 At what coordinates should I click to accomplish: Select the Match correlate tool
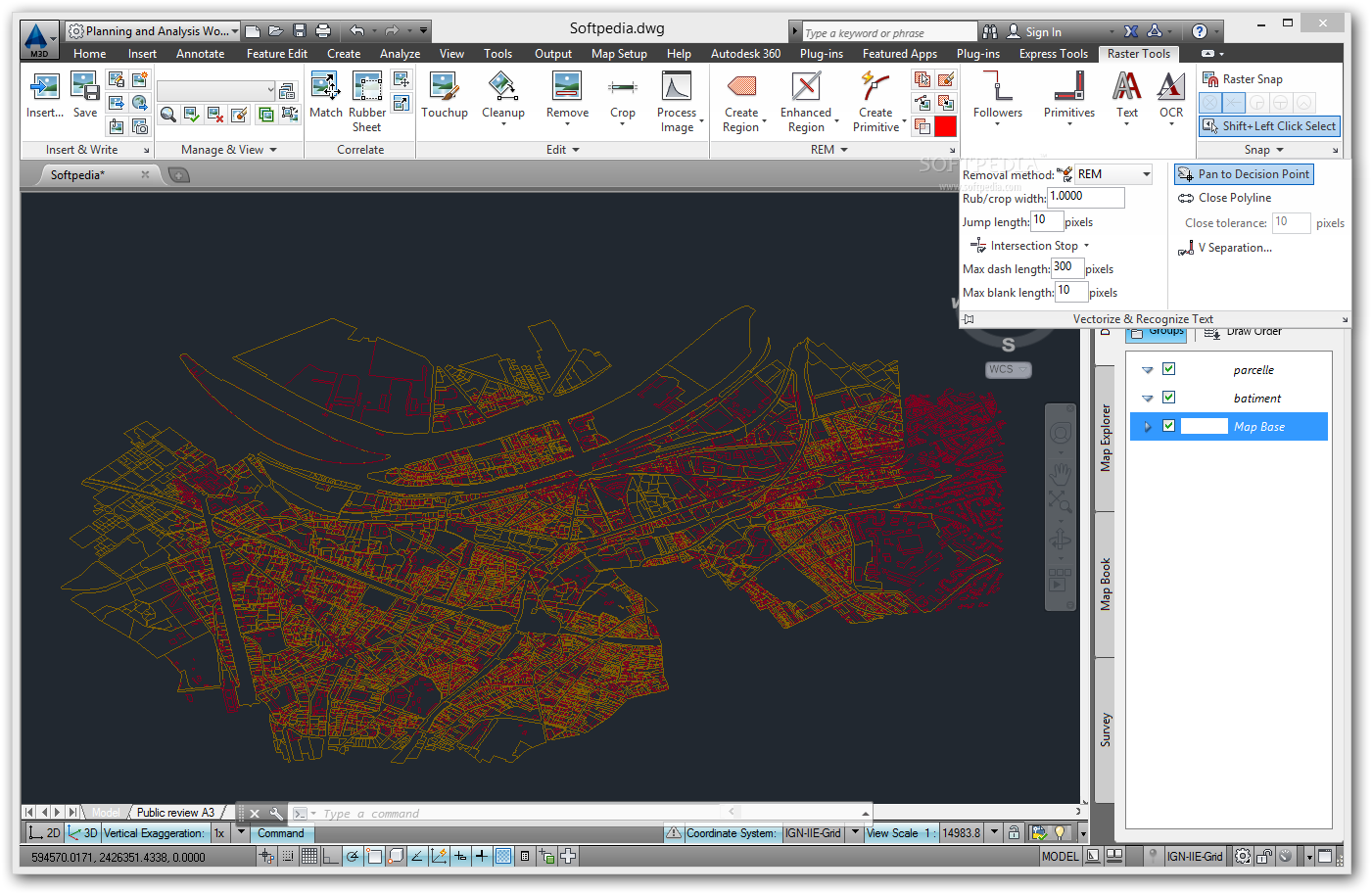point(325,88)
